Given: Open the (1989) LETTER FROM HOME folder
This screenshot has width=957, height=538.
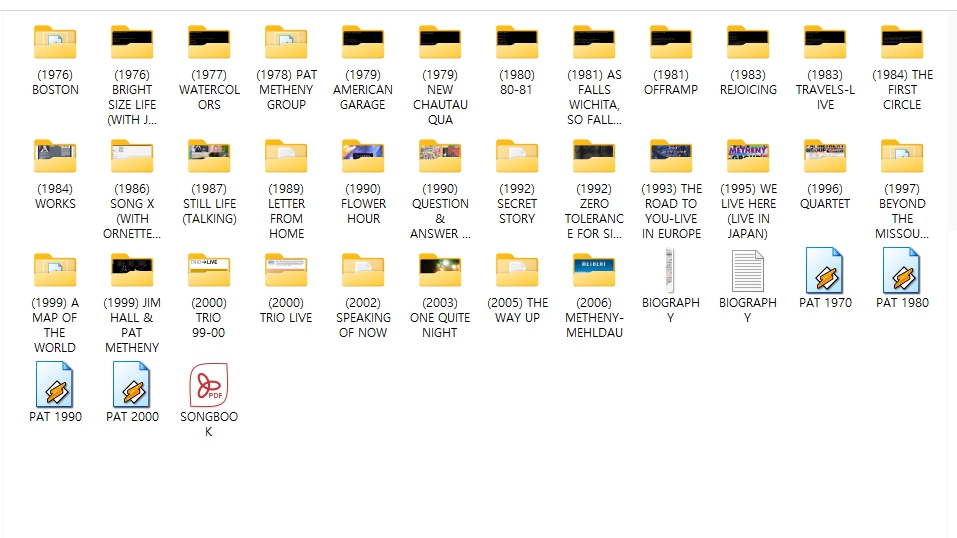Looking at the screenshot, I should tap(286, 157).
